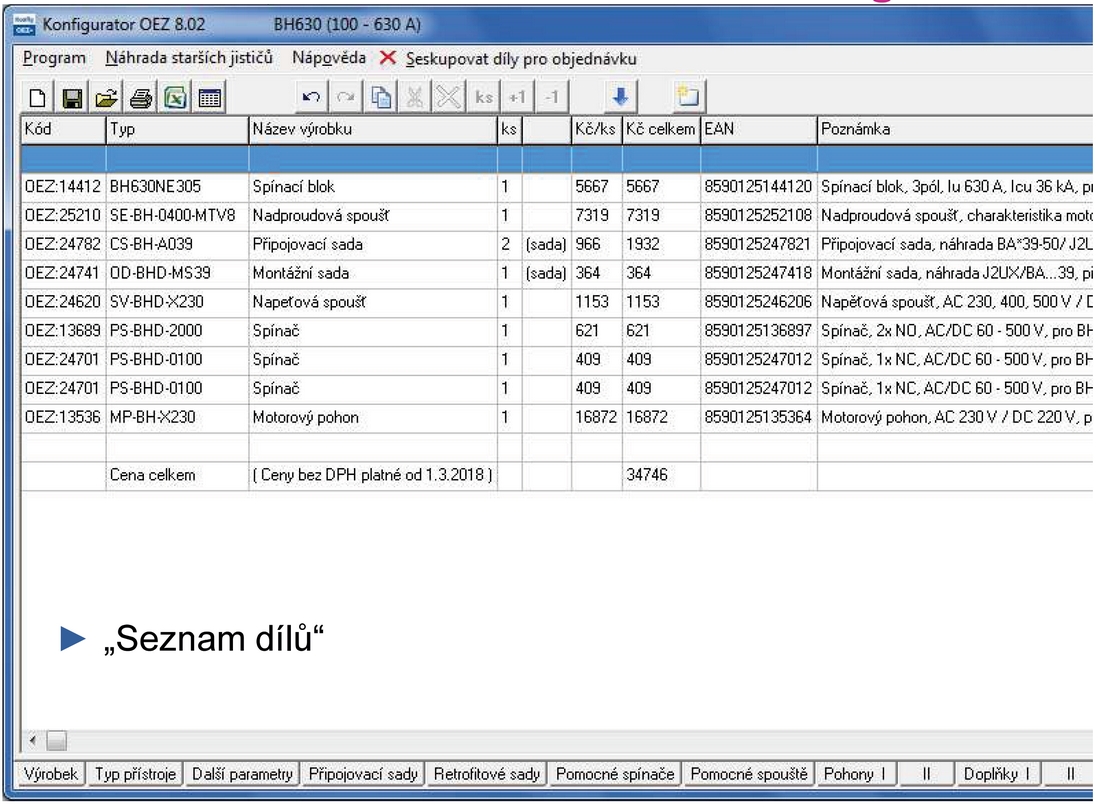Copy the selected row

pyautogui.click(x=380, y=98)
